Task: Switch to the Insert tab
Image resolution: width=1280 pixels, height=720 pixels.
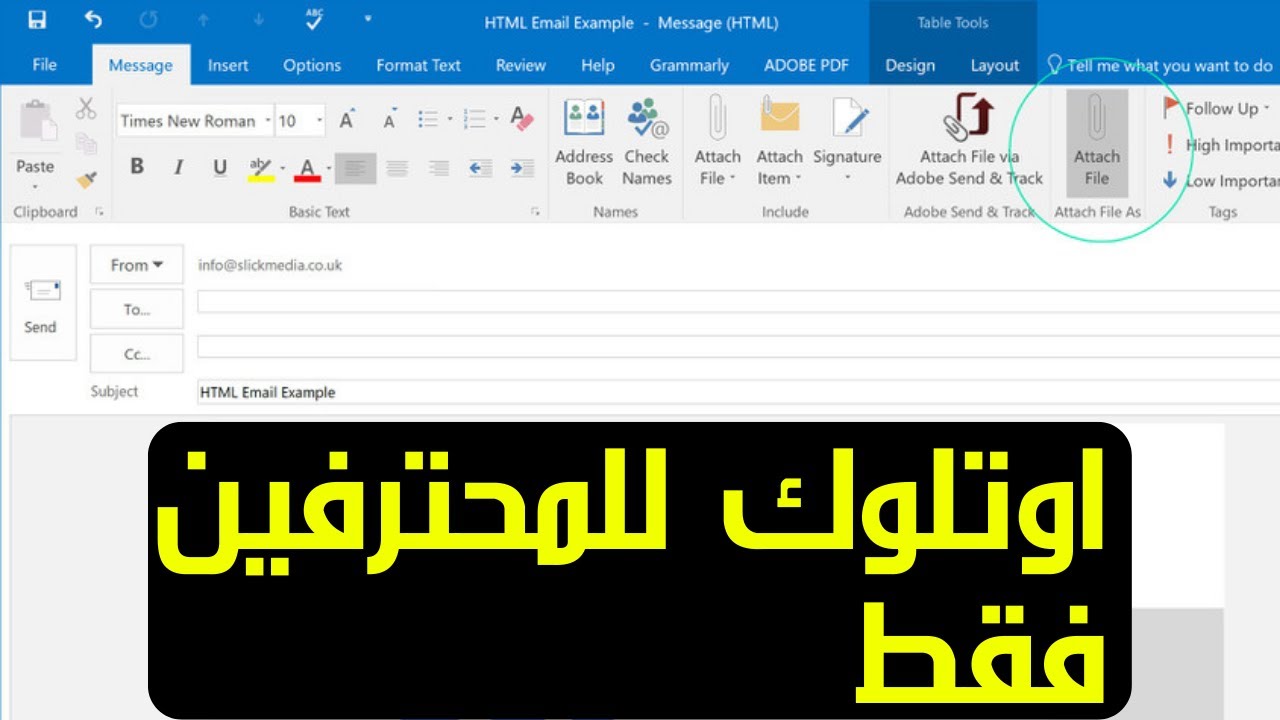Action: coord(228,65)
